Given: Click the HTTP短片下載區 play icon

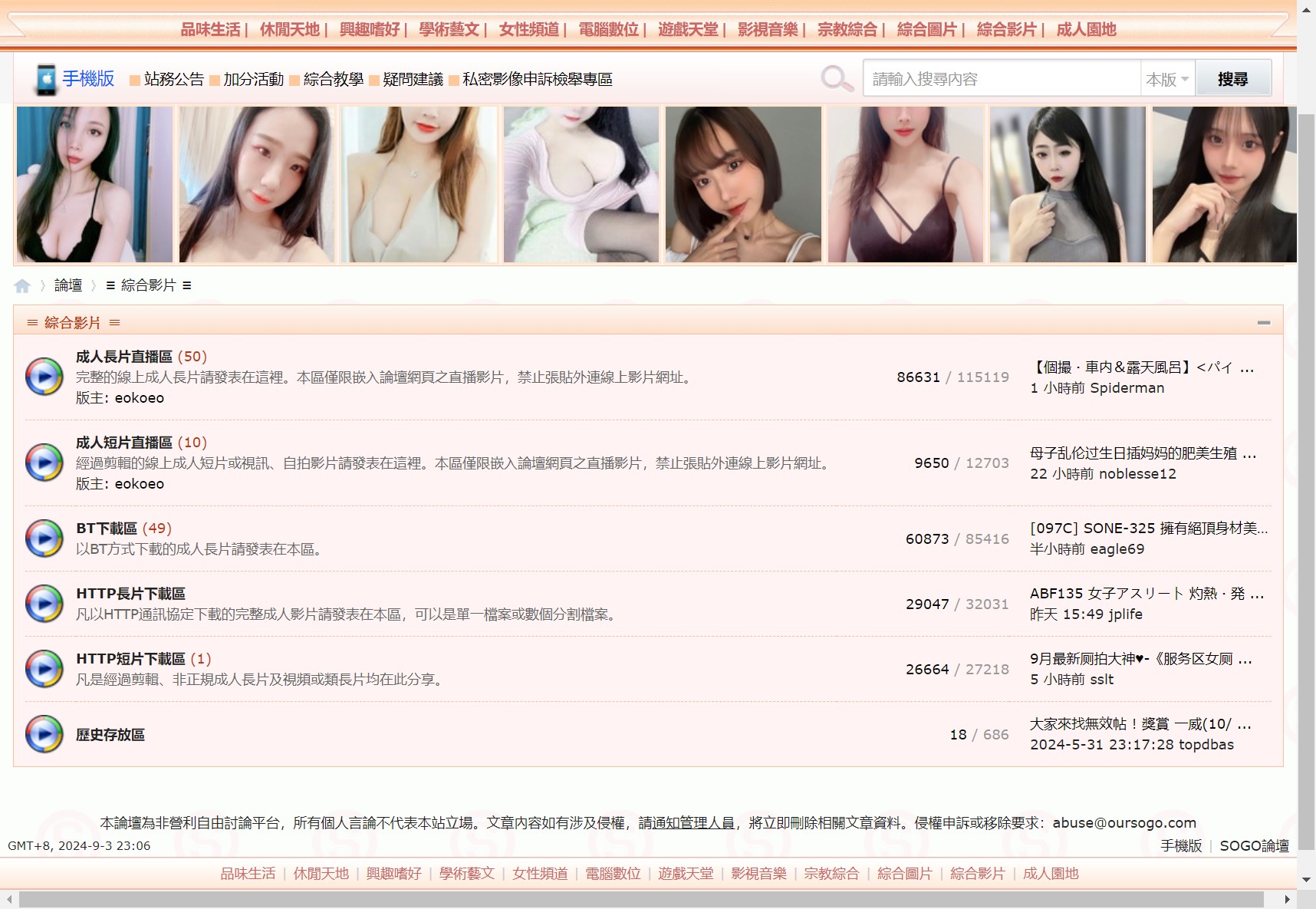Looking at the screenshot, I should [x=44, y=669].
